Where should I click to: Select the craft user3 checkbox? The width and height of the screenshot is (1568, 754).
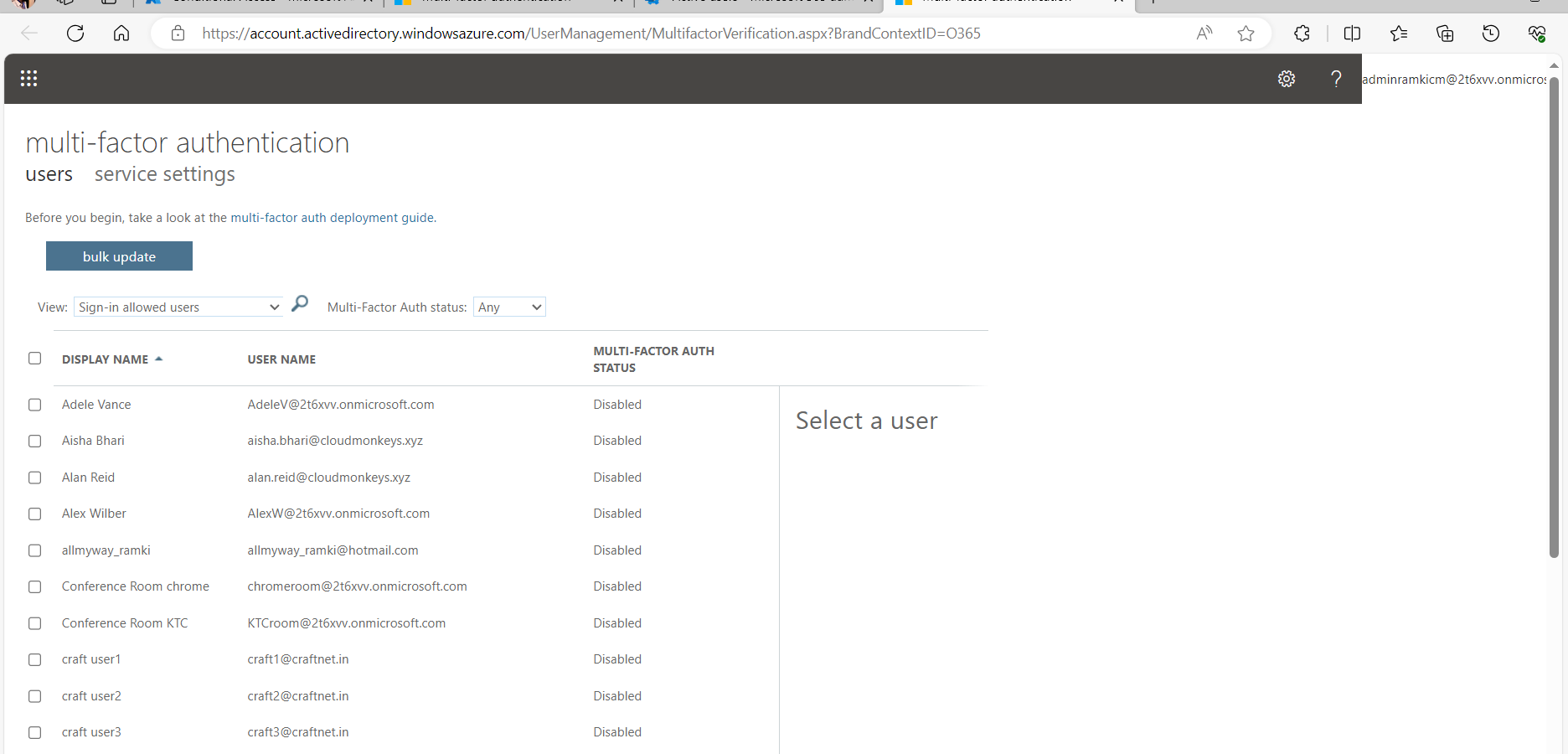click(x=34, y=732)
